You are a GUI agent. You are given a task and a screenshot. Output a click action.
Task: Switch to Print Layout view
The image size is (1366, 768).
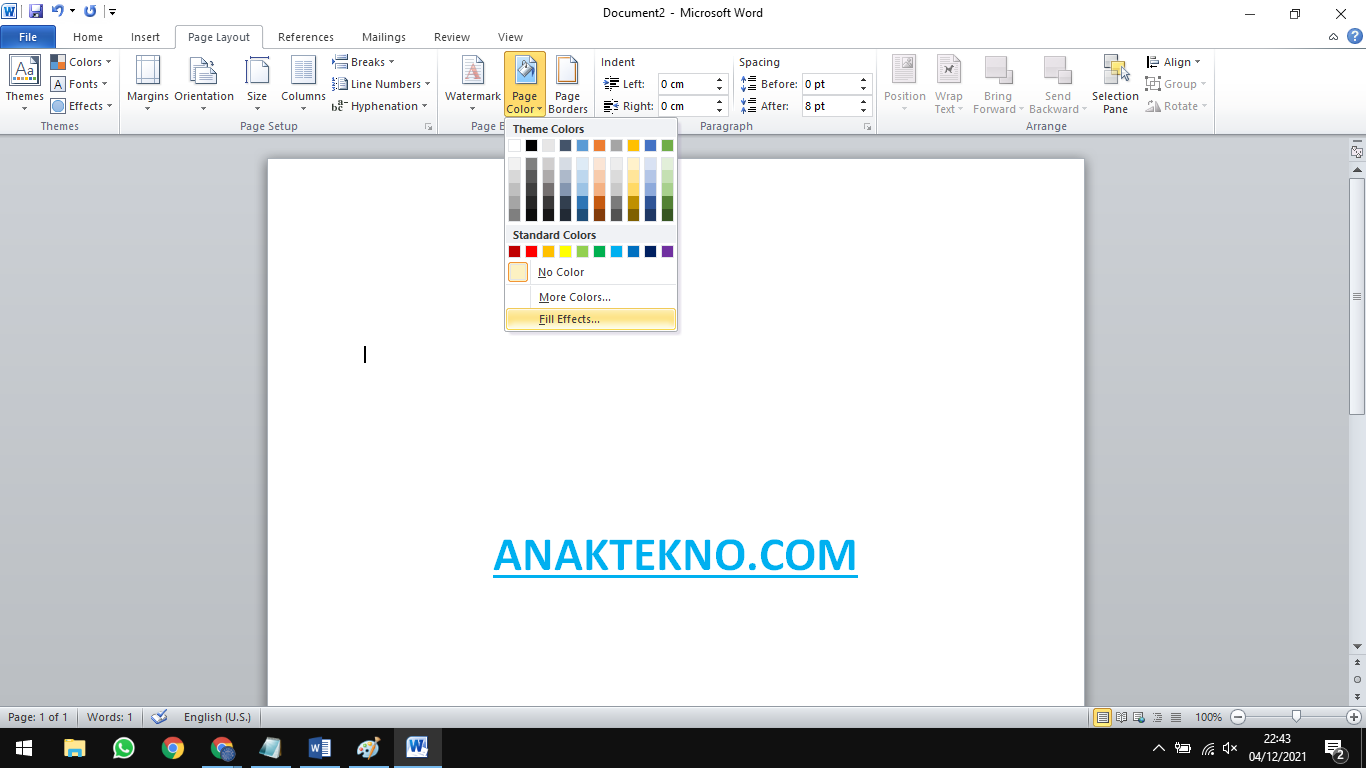pos(1103,717)
